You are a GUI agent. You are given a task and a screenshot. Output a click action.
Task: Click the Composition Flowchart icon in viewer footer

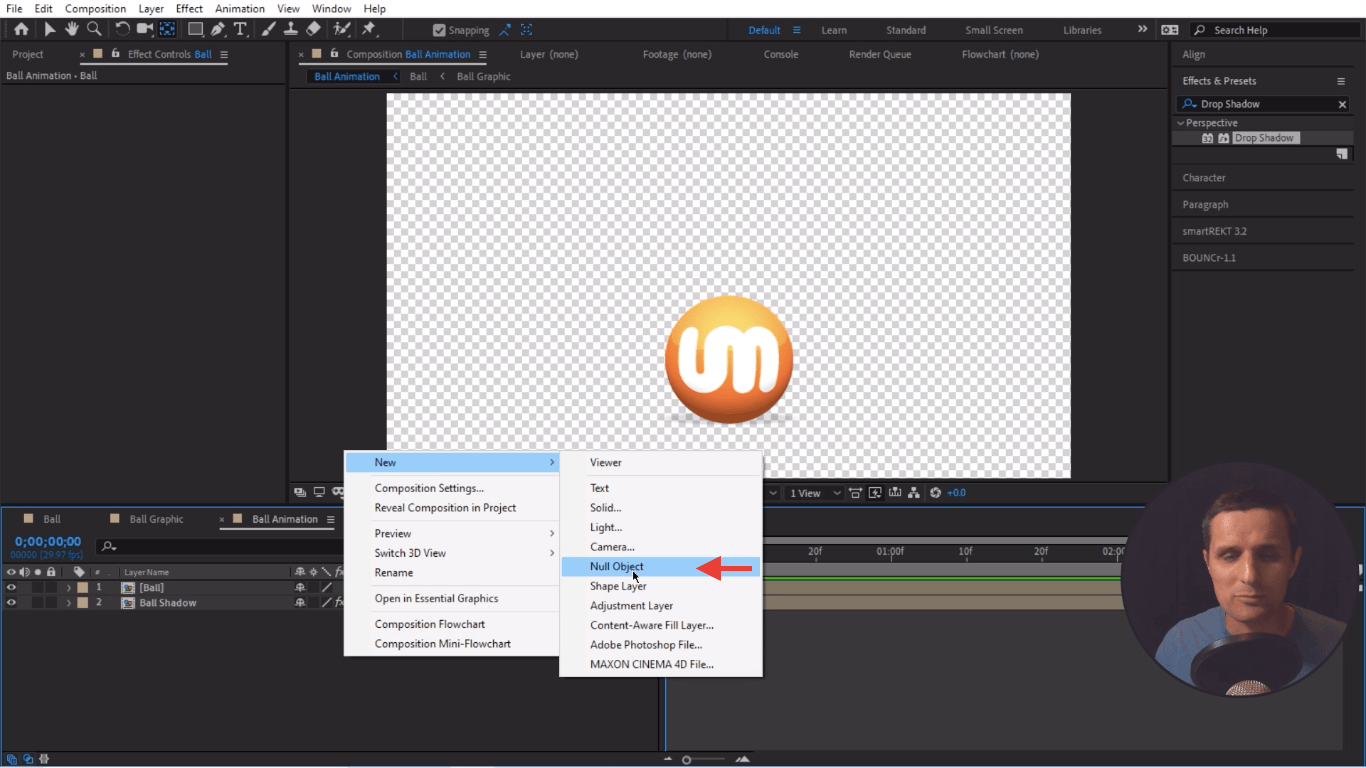pyautogui.click(x=914, y=492)
